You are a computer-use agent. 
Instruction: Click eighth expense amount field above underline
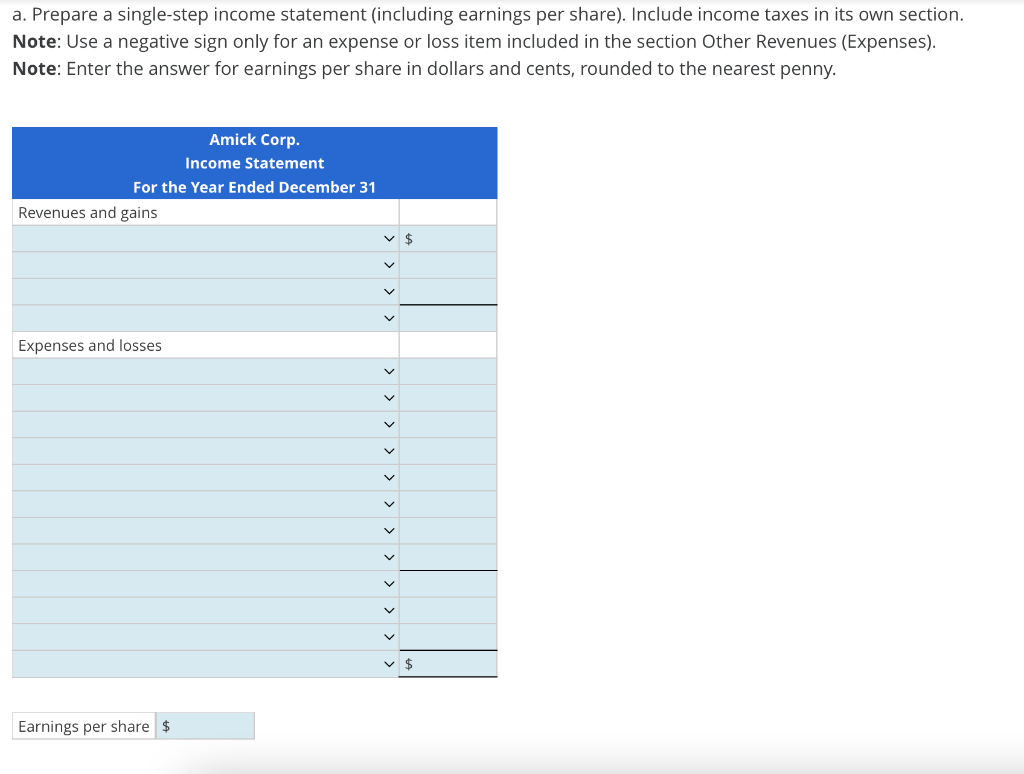click(x=448, y=557)
